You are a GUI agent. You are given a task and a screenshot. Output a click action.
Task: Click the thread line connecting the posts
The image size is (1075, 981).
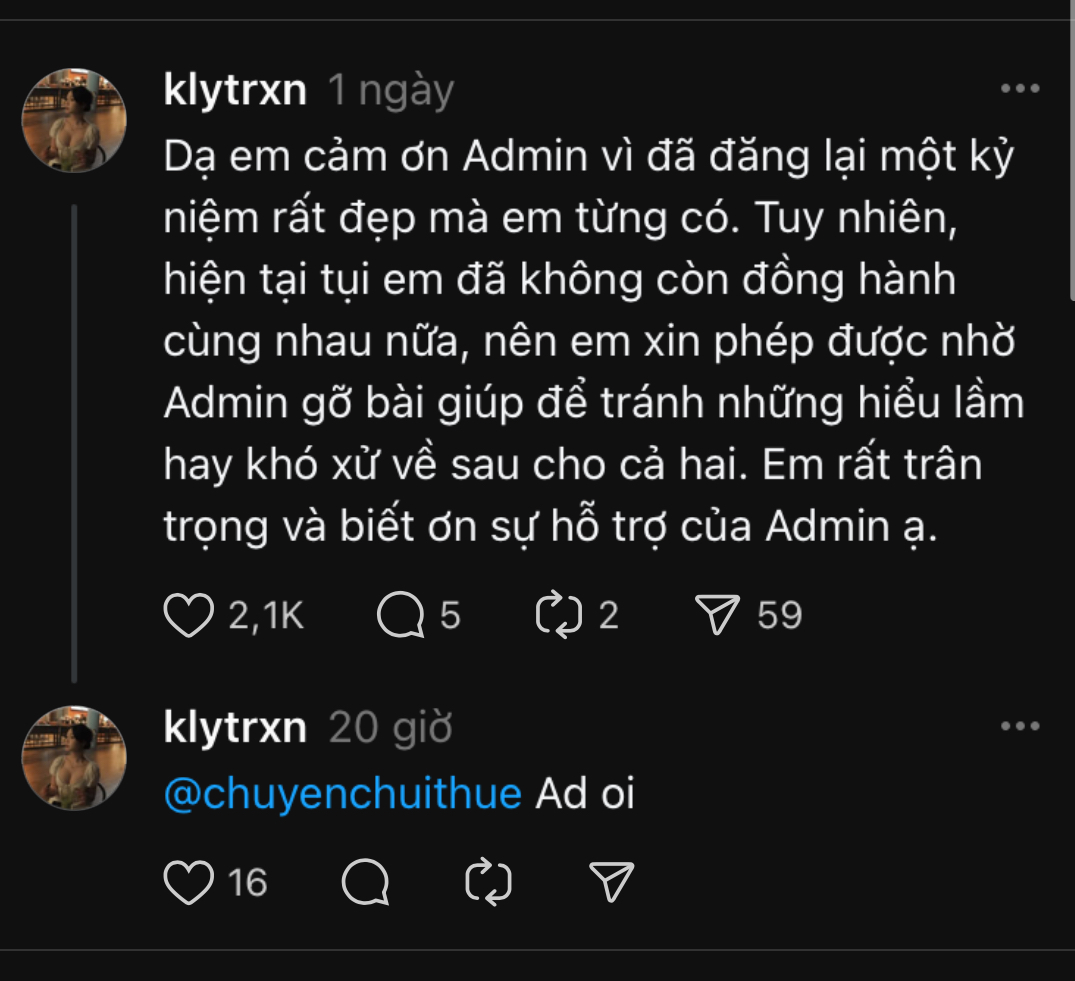[74, 440]
